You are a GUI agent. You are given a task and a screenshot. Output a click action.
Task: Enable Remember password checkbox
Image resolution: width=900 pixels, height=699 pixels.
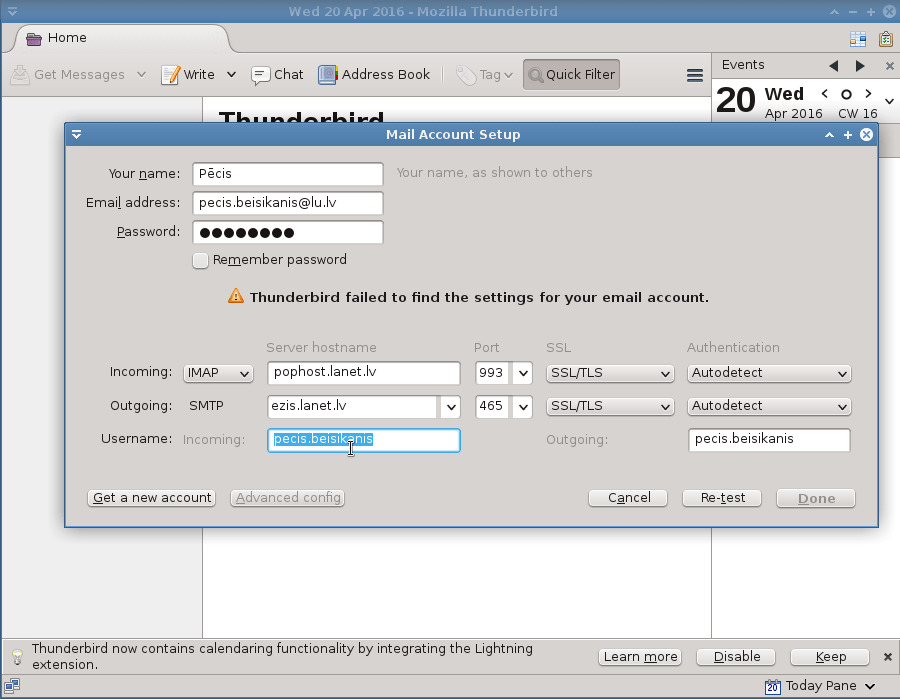tap(200, 261)
